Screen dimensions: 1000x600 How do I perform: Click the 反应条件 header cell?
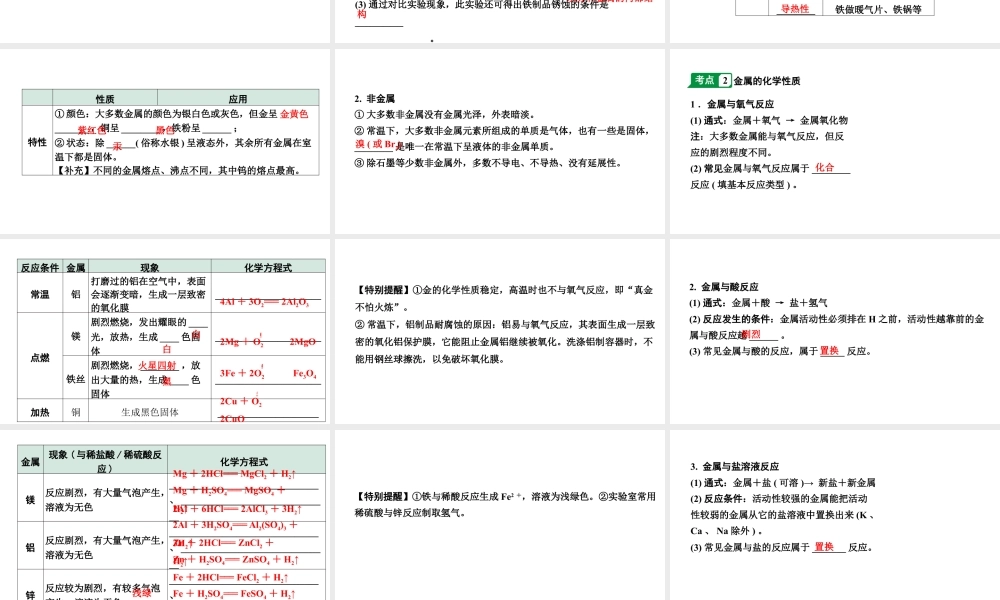[x=39, y=266]
